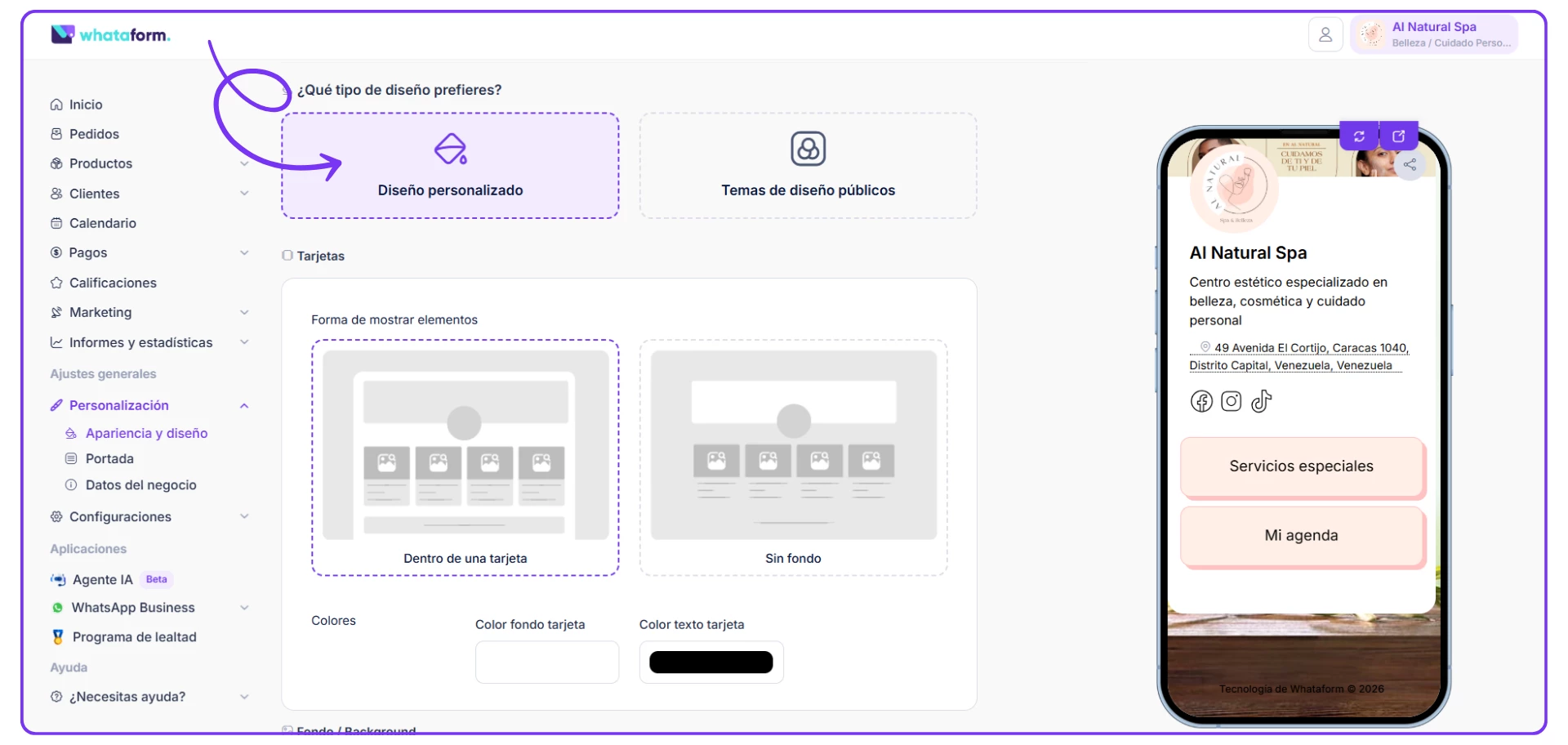Choose the Sin fondo layout
The width and height of the screenshot is (1568, 745).
tap(793, 457)
